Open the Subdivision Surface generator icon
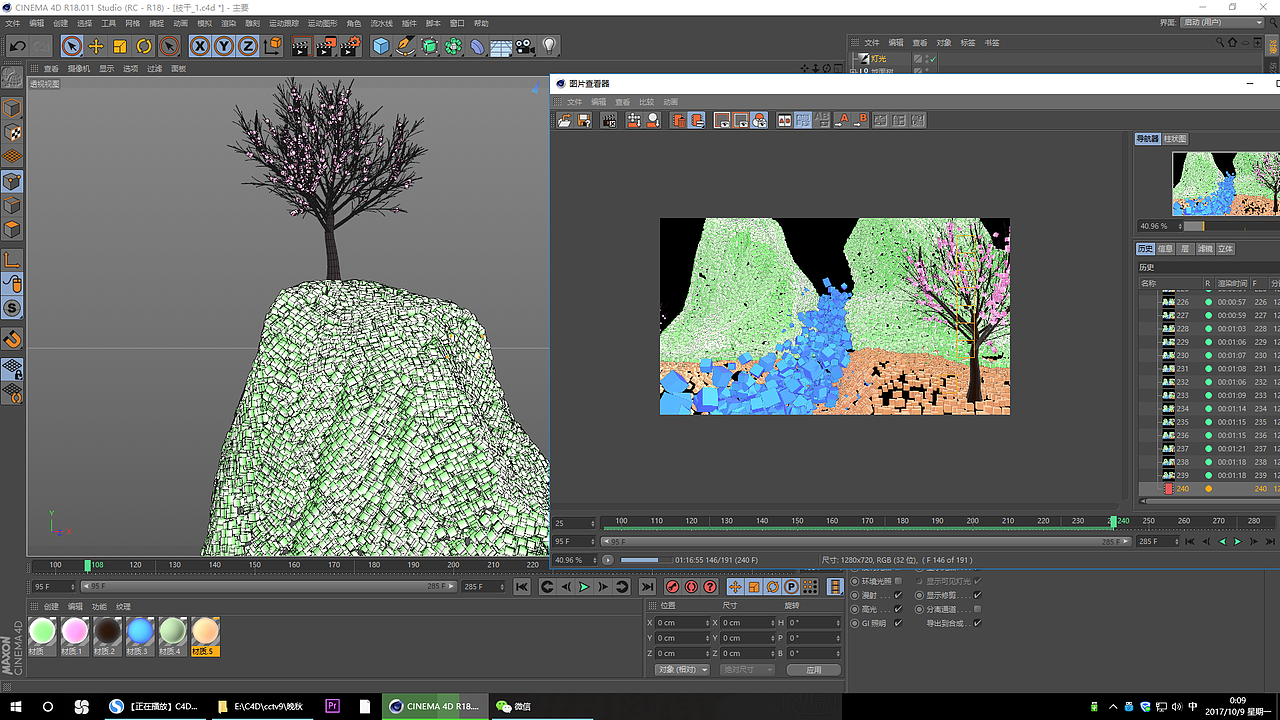1280x720 pixels. [x=430, y=46]
